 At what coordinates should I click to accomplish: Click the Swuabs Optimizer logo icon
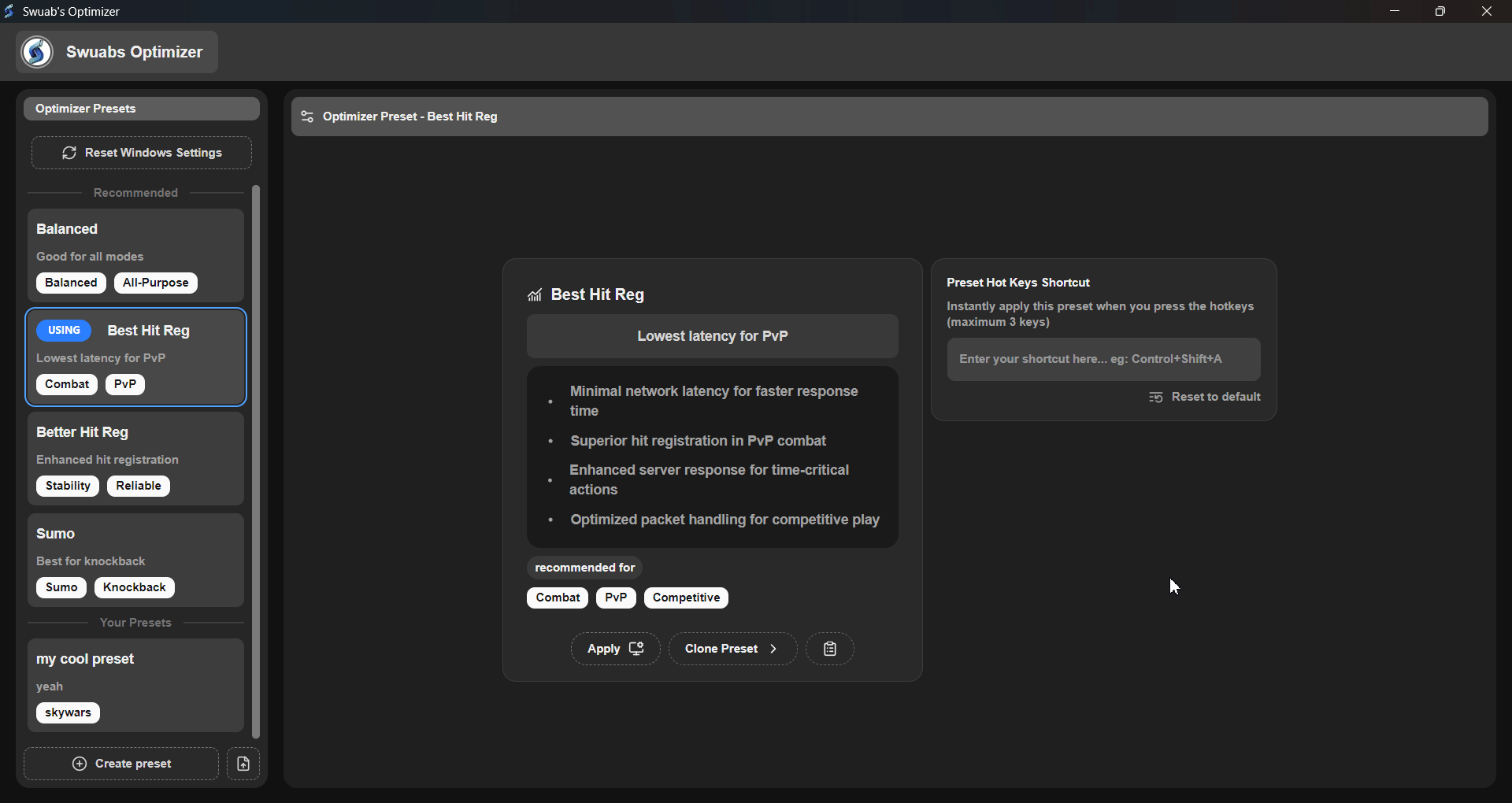pos(37,52)
